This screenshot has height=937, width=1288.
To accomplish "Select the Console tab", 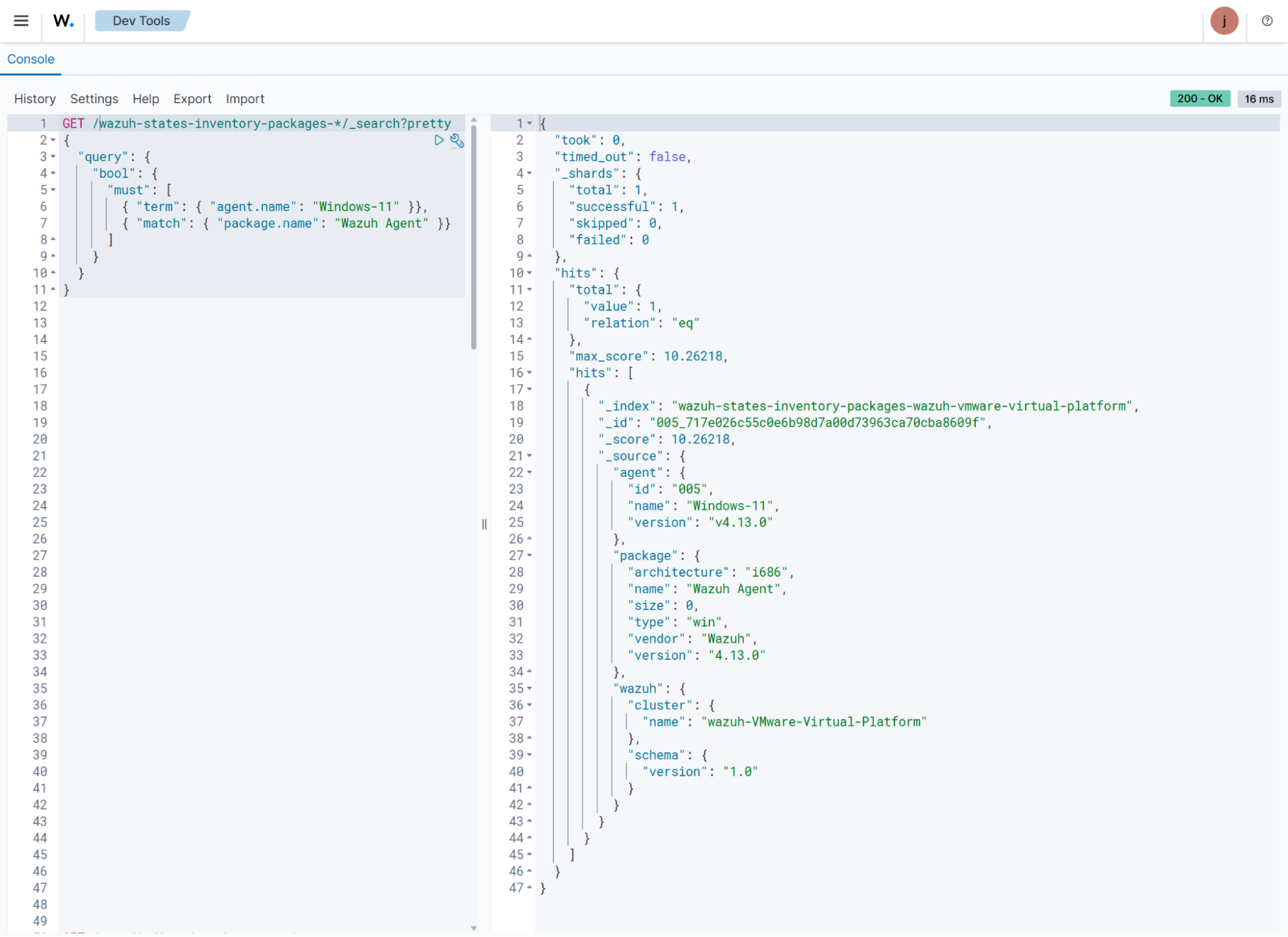I will (30, 59).
